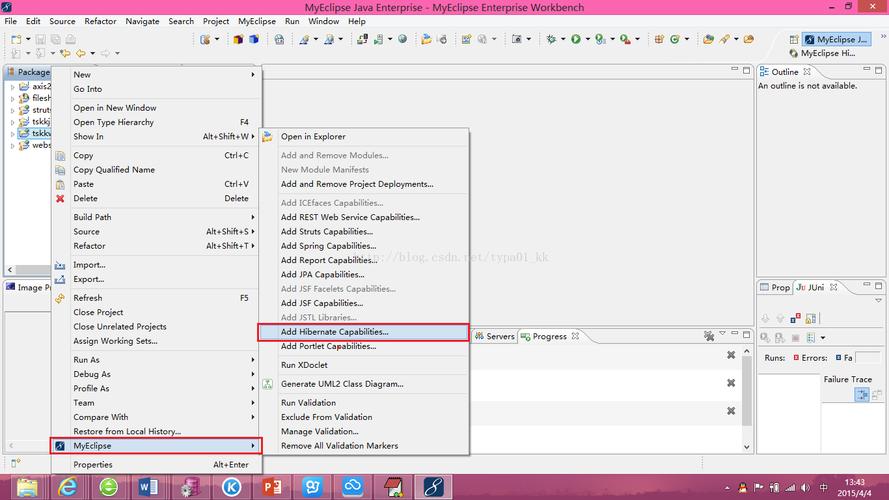Click the Generate UML2 Class Diagram icon
This screenshot has height=500, width=889.
click(268, 384)
